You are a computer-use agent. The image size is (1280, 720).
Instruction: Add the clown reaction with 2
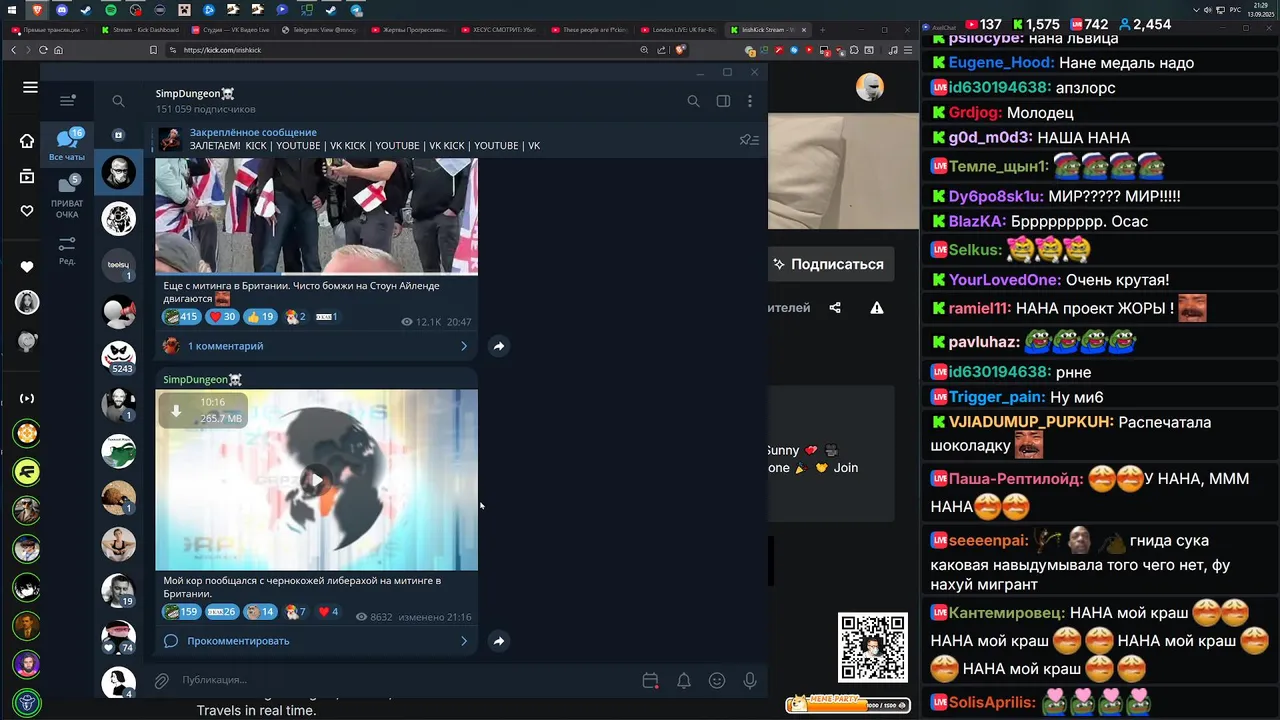pos(296,317)
